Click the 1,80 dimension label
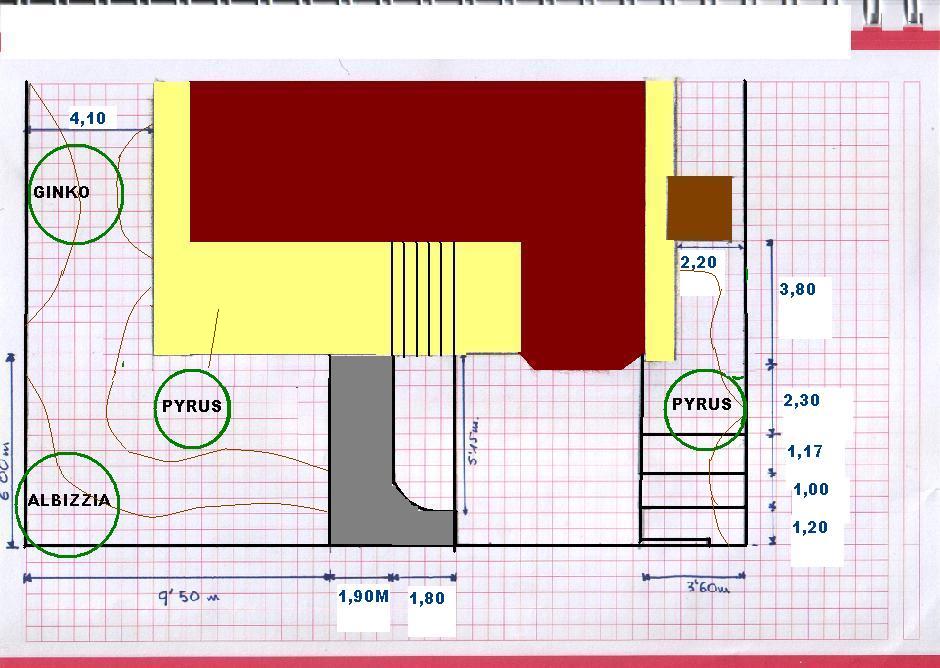The height and width of the screenshot is (668, 940). [427, 598]
